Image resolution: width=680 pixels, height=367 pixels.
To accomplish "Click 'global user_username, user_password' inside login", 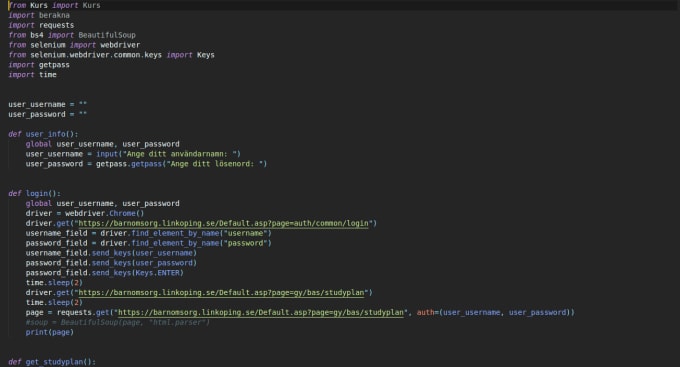I will [102, 203].
